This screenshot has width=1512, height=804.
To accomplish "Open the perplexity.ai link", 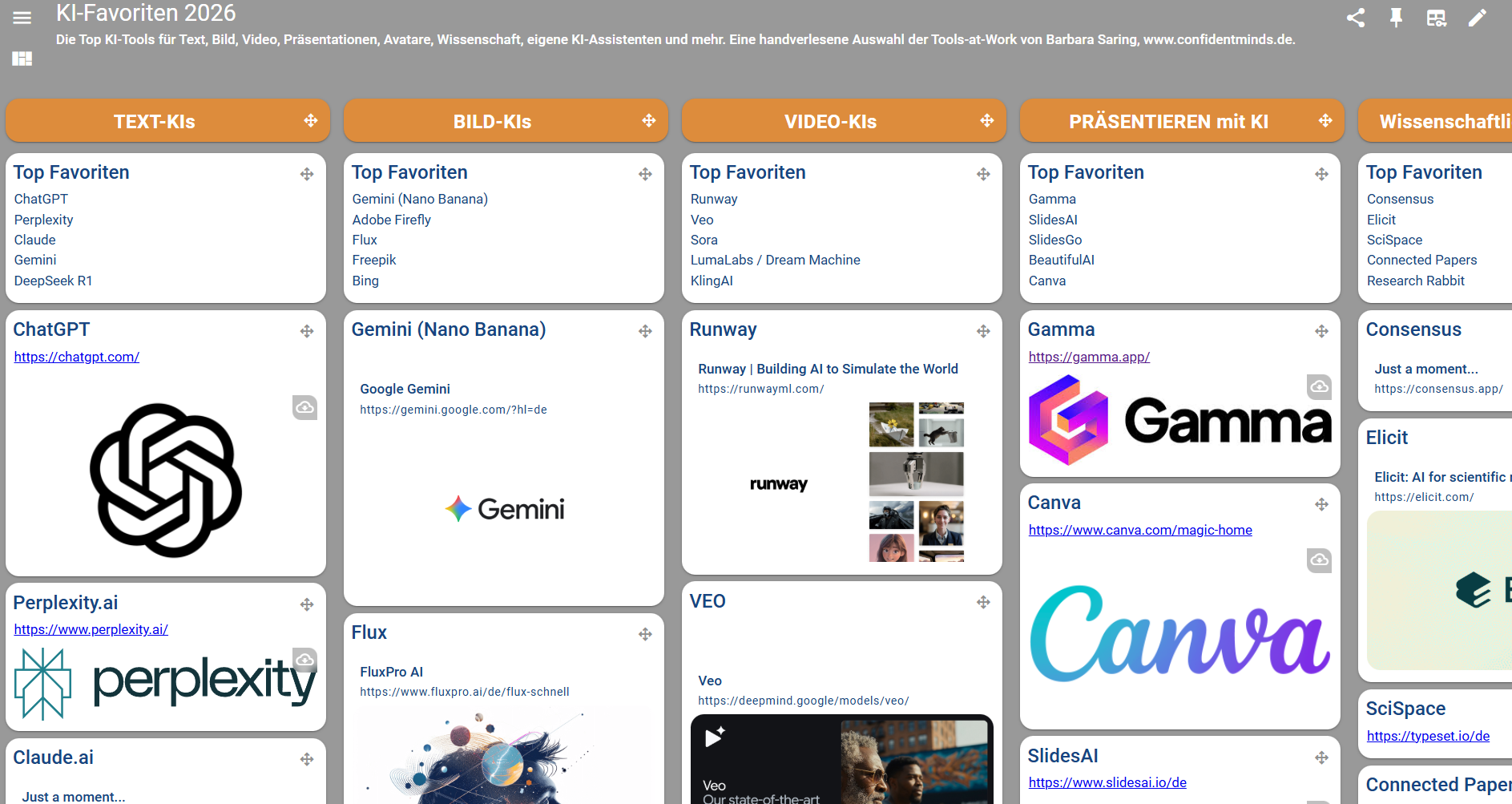I will click(91, 629).
